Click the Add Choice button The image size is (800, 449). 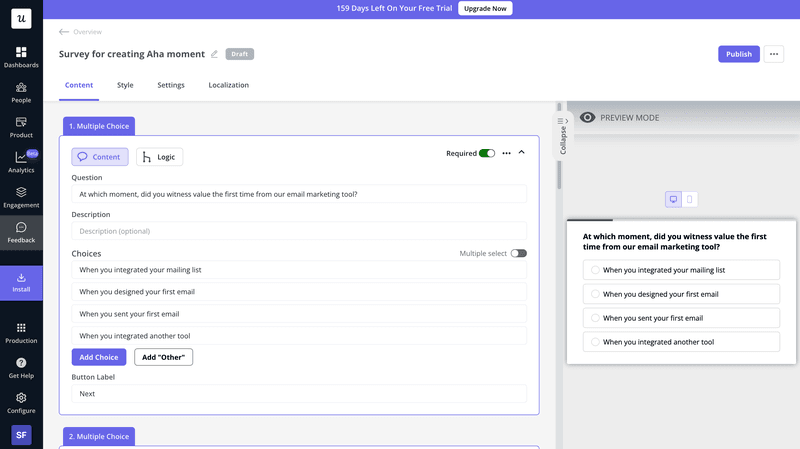click(x=99, y=357)
